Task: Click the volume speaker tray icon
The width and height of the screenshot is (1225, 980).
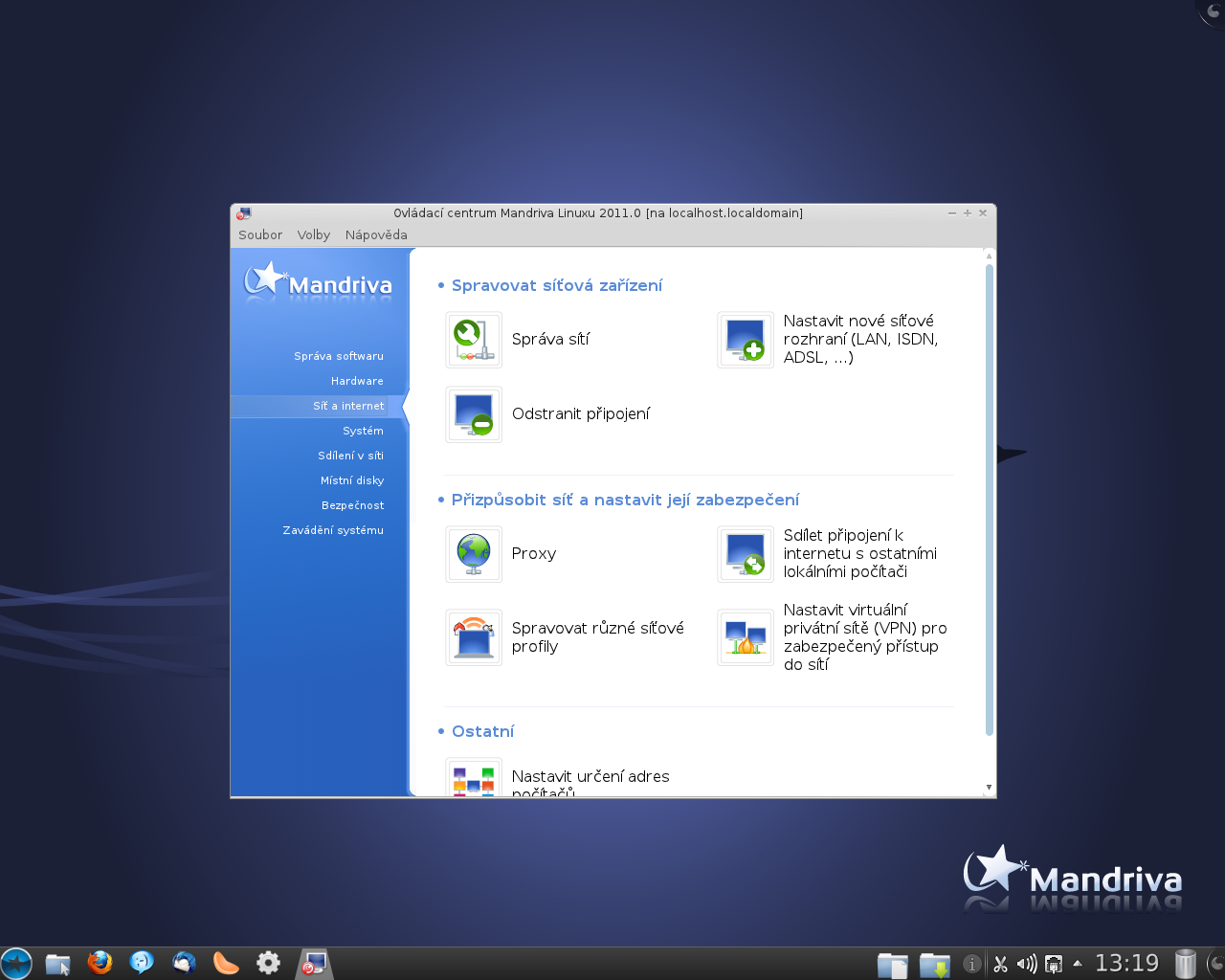Action: tap(1027, 964)
